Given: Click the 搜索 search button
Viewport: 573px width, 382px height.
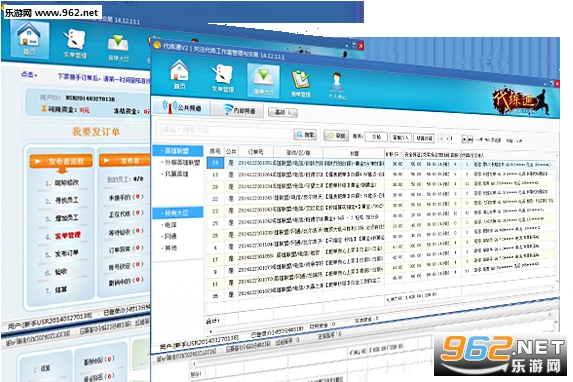Looking at the screenshot, I should click(306, 135).
